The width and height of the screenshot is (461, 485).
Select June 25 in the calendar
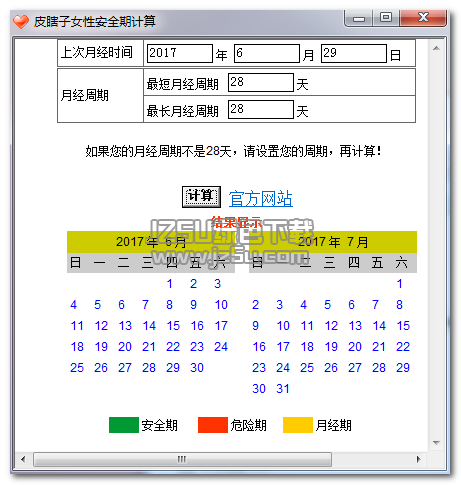point(77,368)
